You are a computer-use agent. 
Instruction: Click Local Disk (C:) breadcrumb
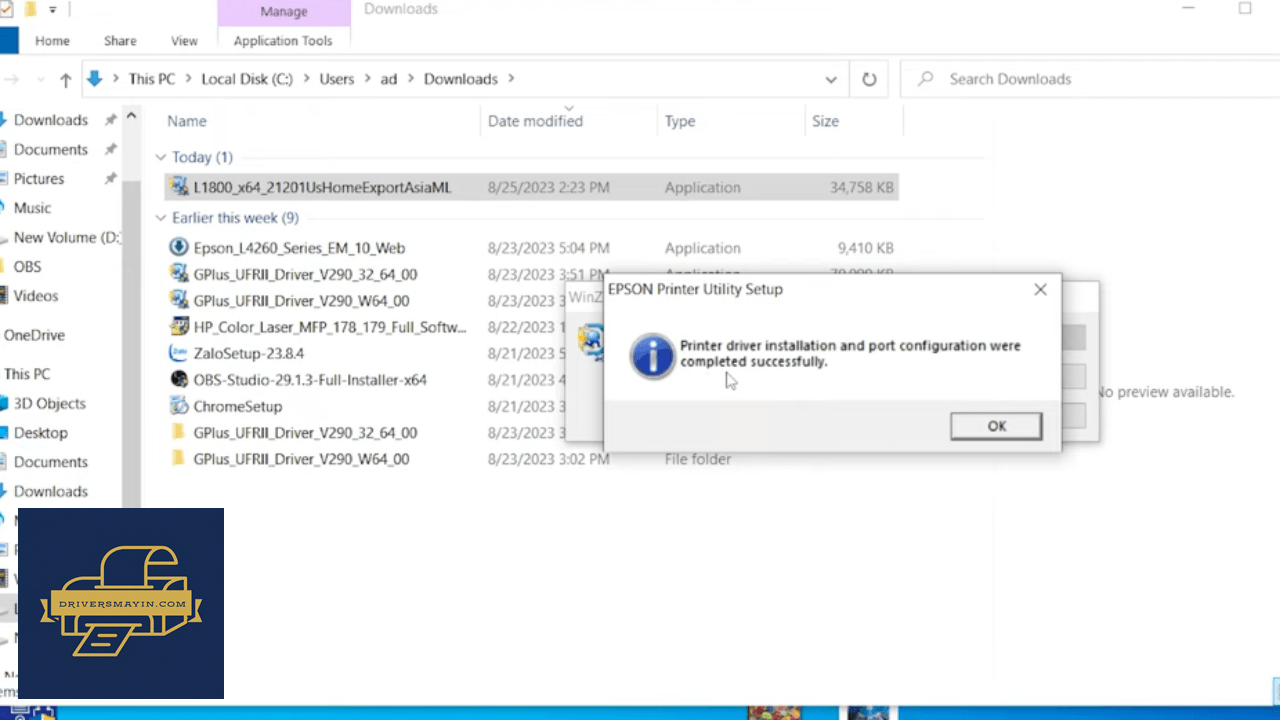pos(247,79)
